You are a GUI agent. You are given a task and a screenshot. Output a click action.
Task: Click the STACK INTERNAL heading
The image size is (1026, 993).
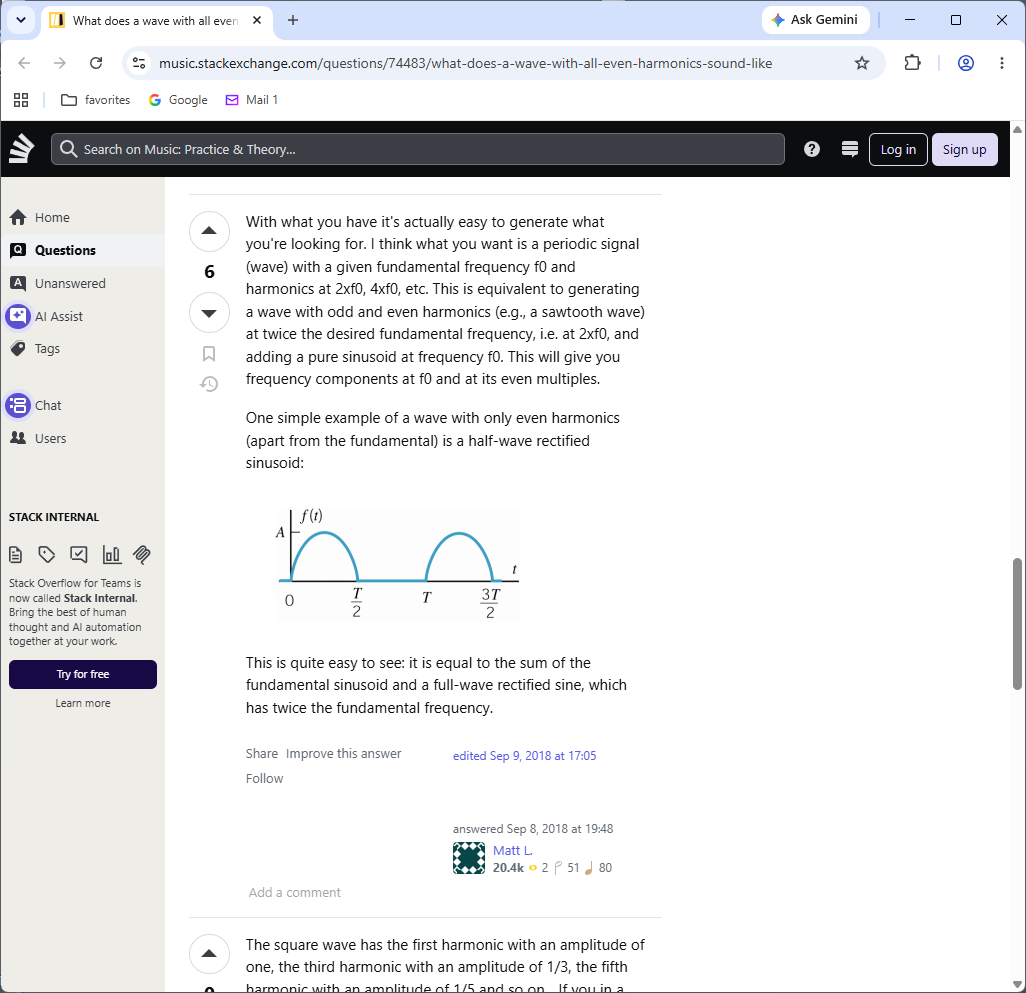[x=54, y=517]
